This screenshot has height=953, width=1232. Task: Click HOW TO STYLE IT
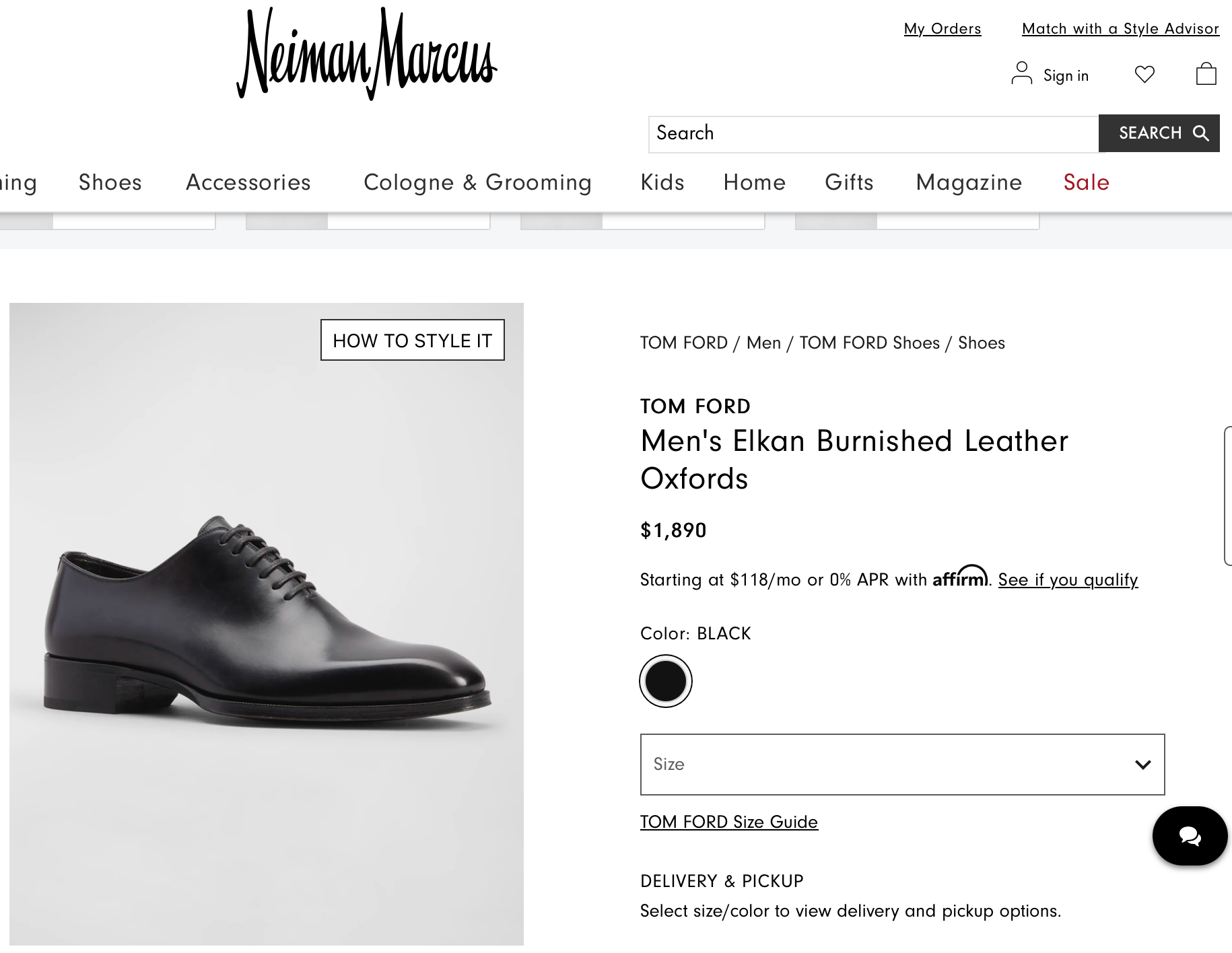(x=412, y=341)
